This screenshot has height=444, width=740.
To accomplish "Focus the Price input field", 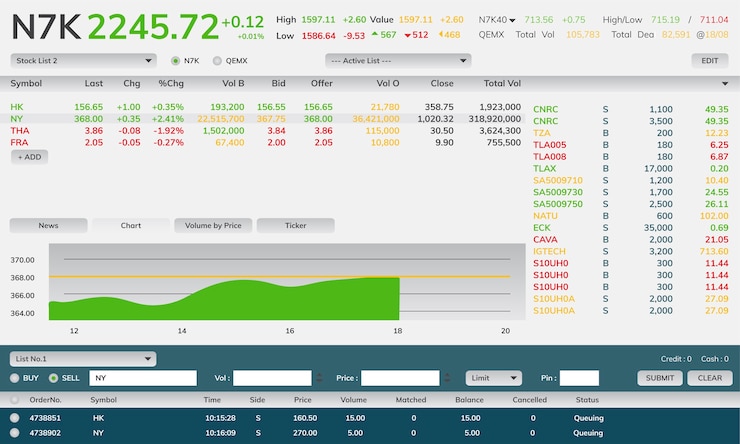I will point(400,378).
